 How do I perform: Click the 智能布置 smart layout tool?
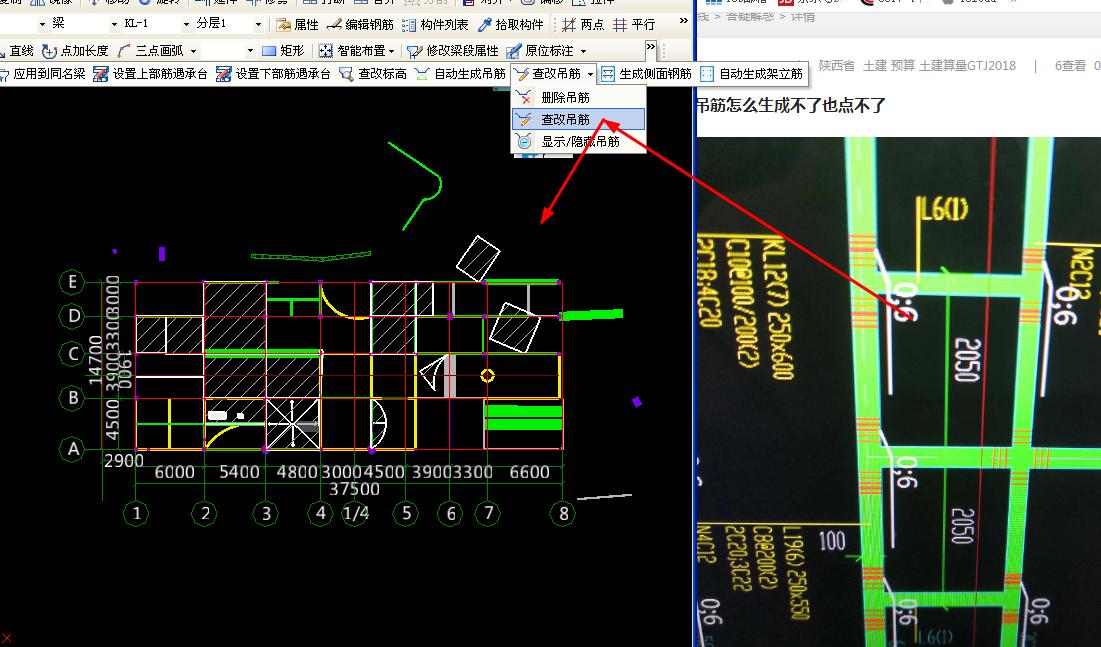(352, 51)
